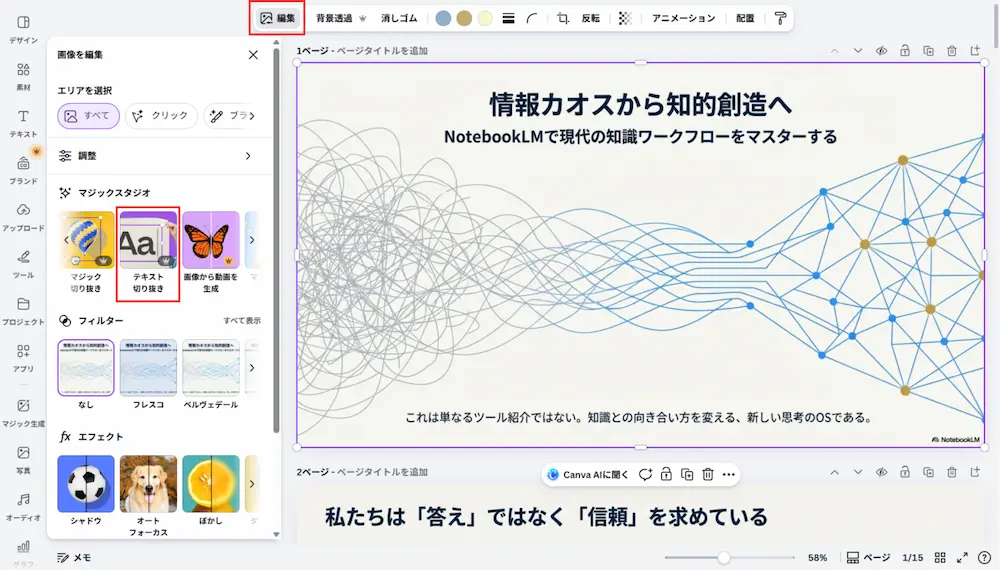Open the border style lines icon
1000x570 pixels.
[x=508, y=18]
